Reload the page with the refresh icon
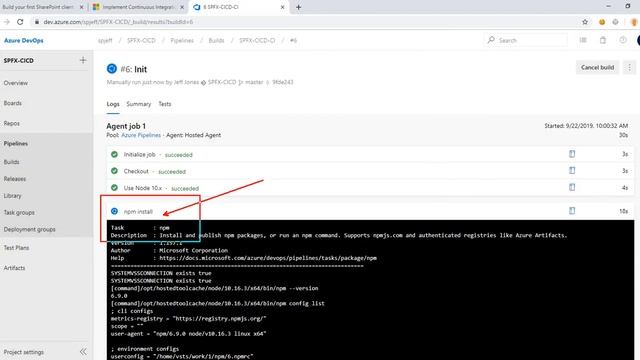 (20, 22)
